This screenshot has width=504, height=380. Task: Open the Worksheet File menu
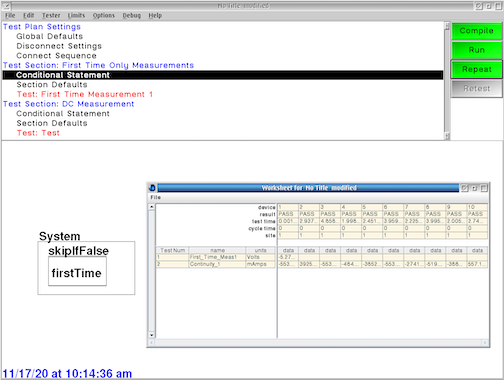point(155,197)
